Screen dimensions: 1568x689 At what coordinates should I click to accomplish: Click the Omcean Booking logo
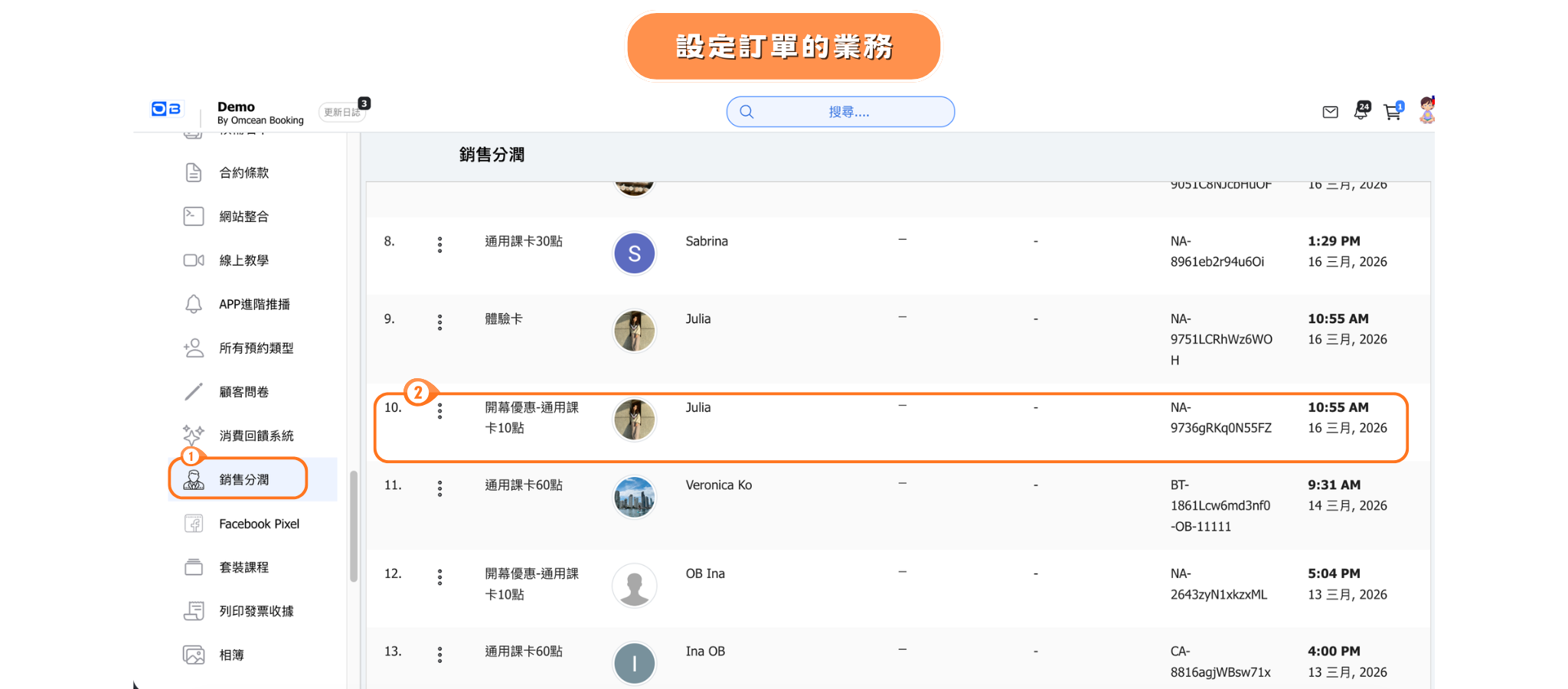pos(166,109)
